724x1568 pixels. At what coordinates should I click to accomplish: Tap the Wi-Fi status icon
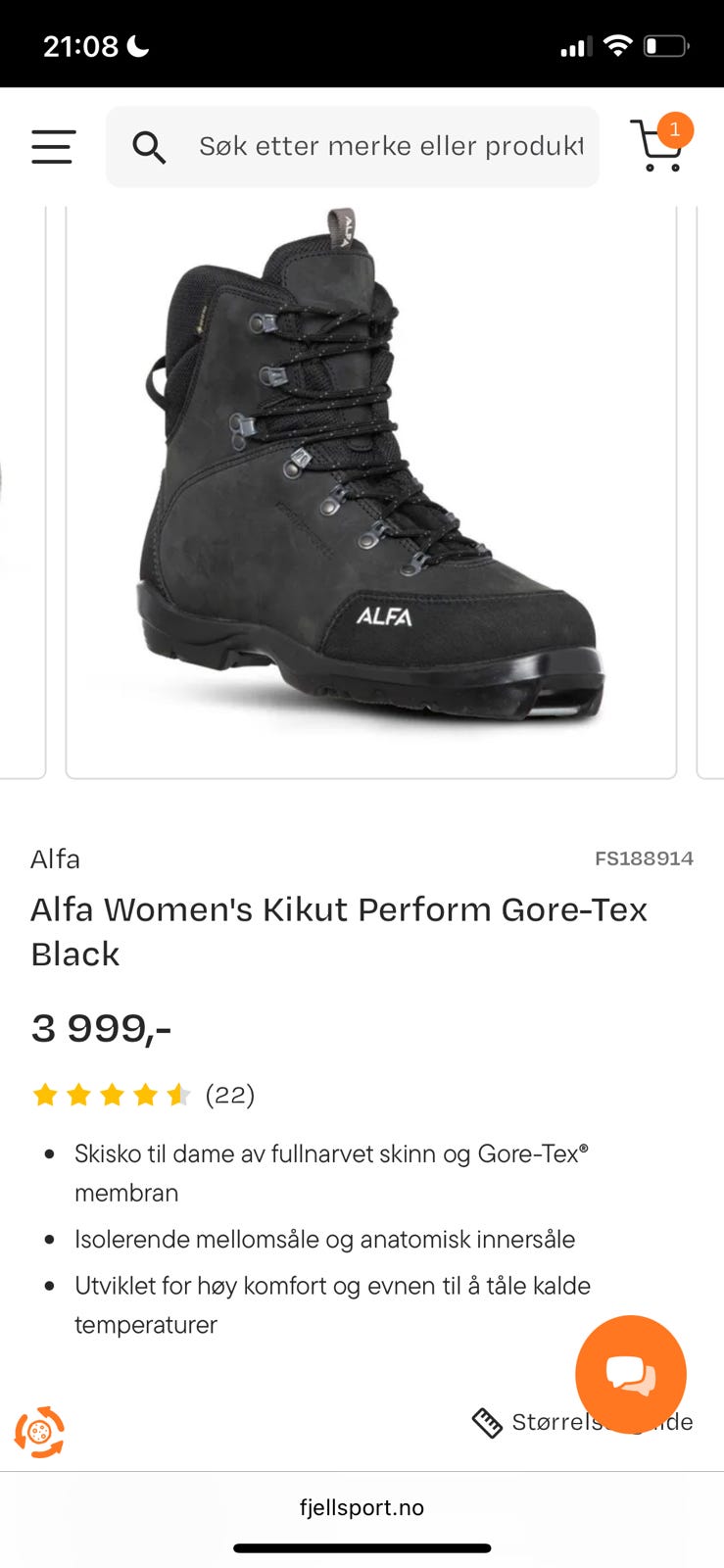(x=618, y=45)
